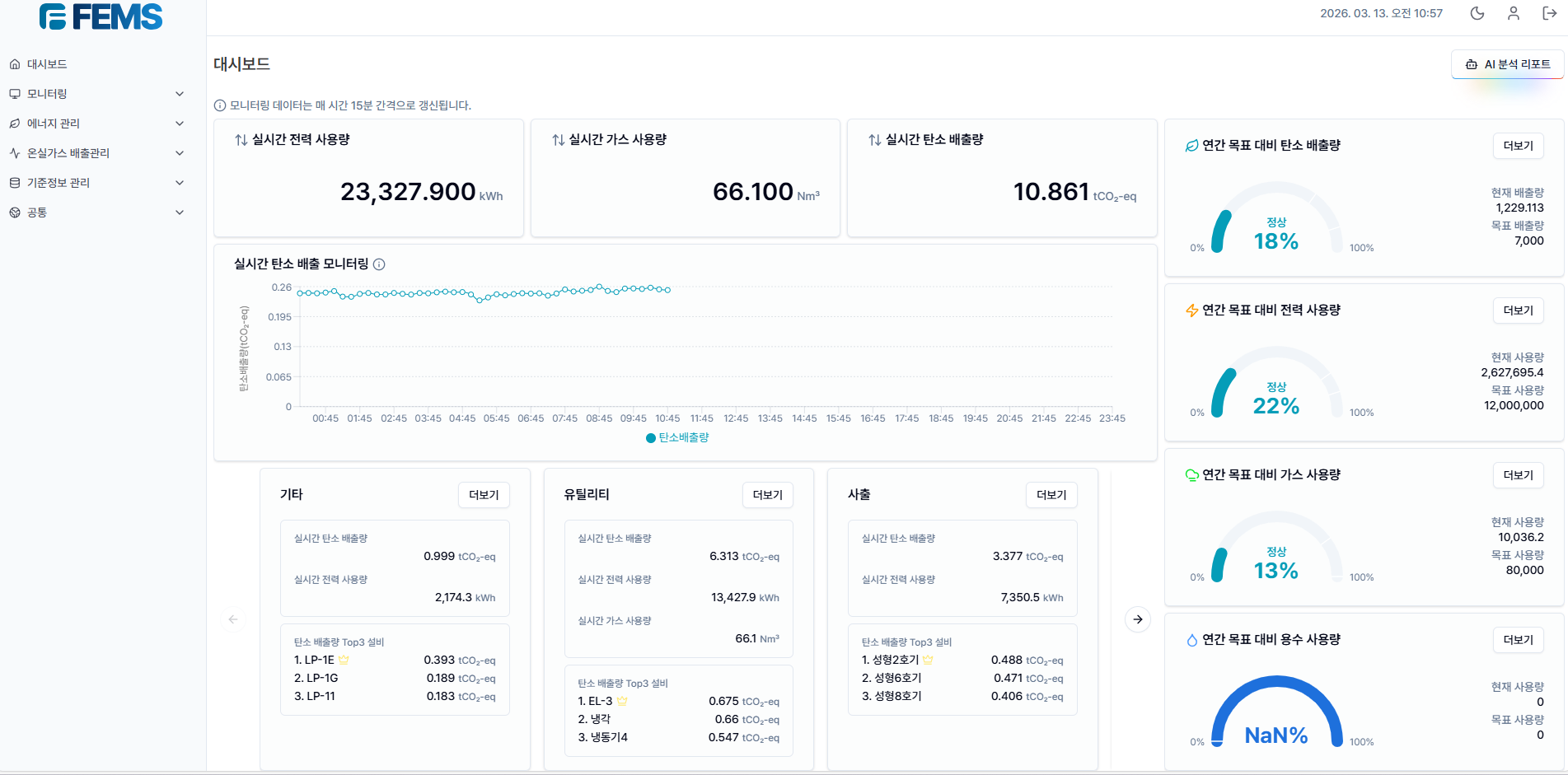Click the info icon next to 실시간 탄소 배출 모니터링
This screenshot has width=1568, height=775.
coord(380,264)
